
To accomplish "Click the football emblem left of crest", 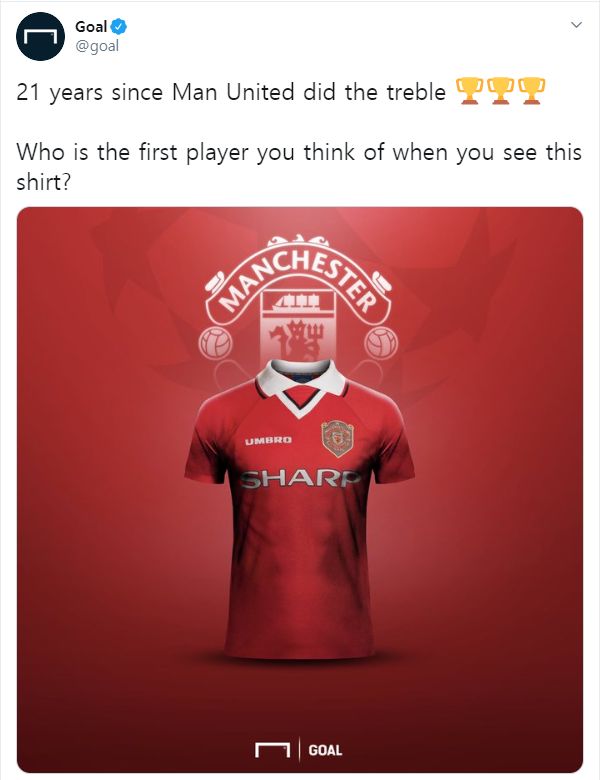I will pos(216,343).
